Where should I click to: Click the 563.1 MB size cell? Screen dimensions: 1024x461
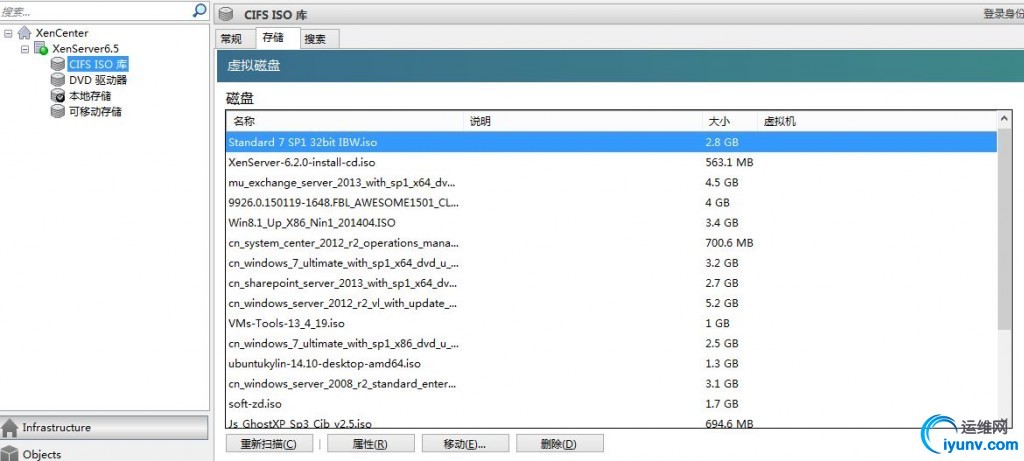[x=729, y=162]
